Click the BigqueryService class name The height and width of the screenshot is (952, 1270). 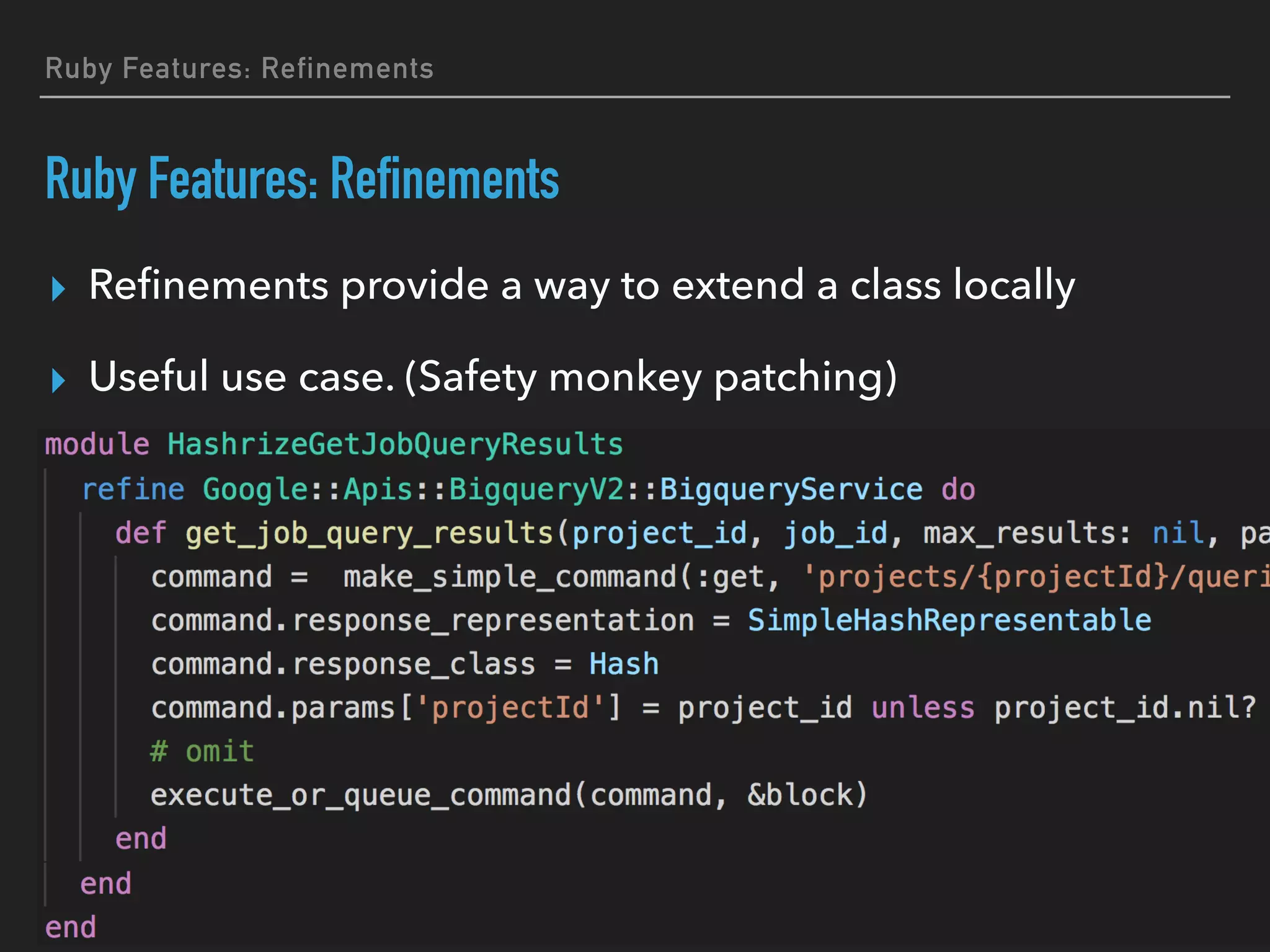coord(791,489)
